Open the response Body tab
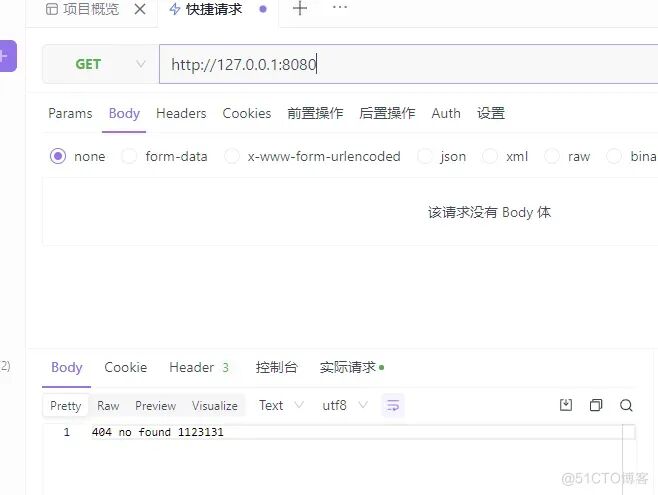The width and height of the screenshot is (658, 495). 67,367
